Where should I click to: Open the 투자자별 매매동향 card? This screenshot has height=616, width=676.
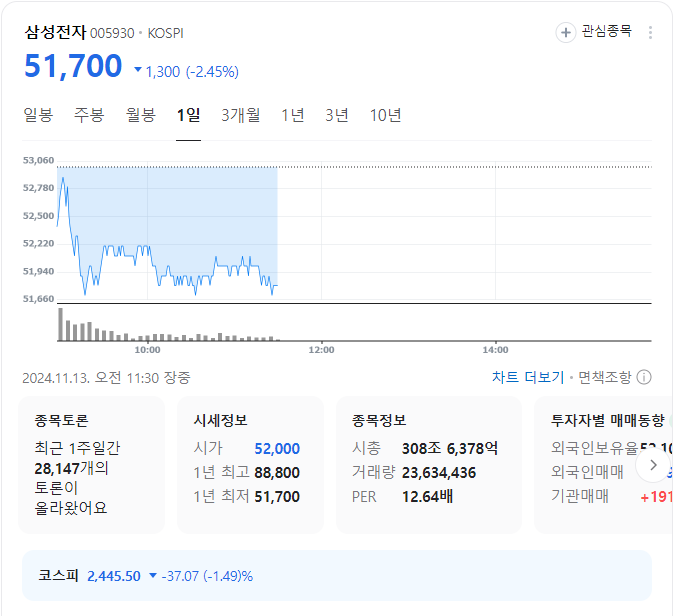pos(604,465)
